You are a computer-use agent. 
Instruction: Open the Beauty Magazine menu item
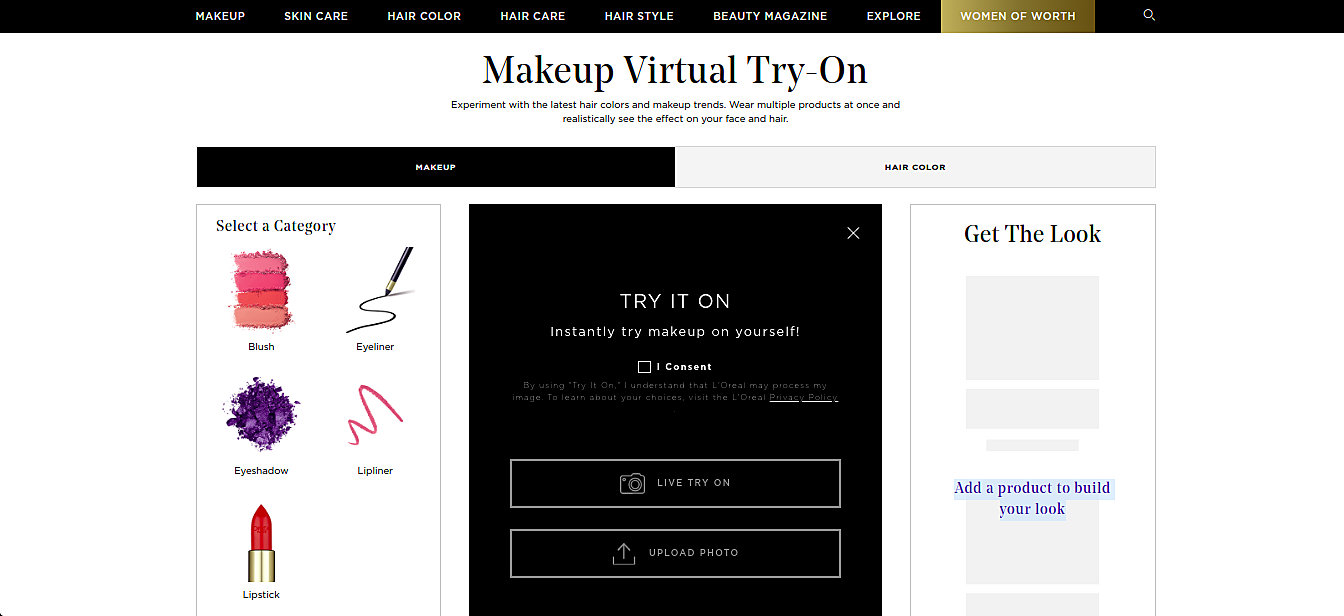coord(770,16)
